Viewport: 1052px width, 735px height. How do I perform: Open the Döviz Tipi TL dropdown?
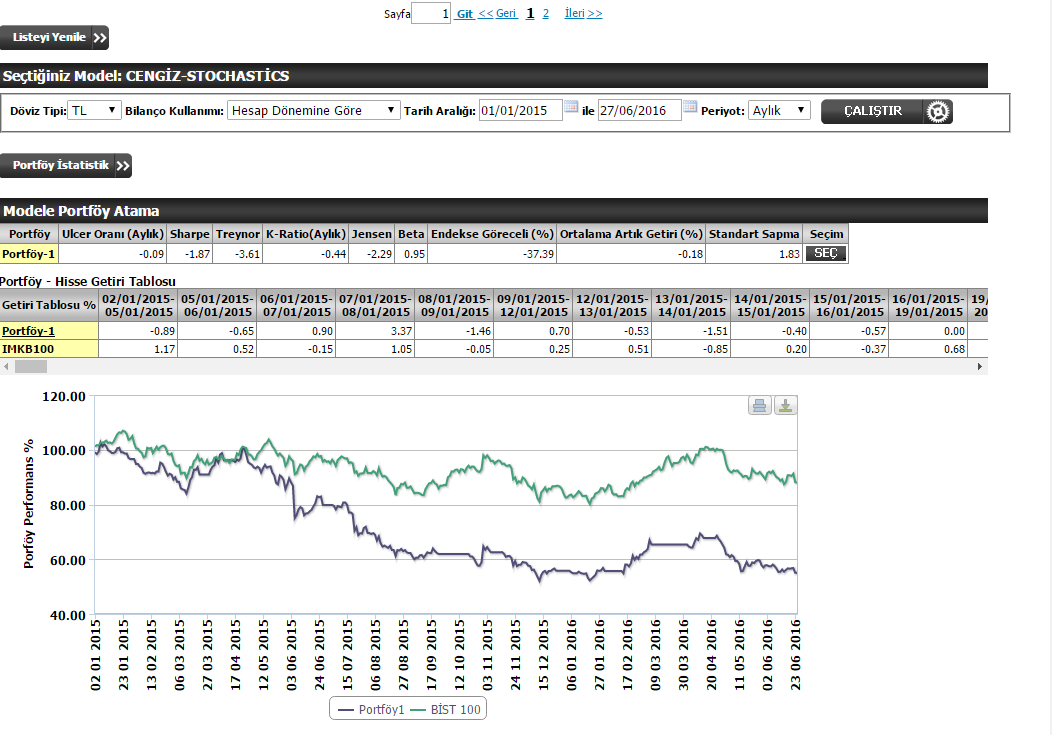[x=94, y=110]
